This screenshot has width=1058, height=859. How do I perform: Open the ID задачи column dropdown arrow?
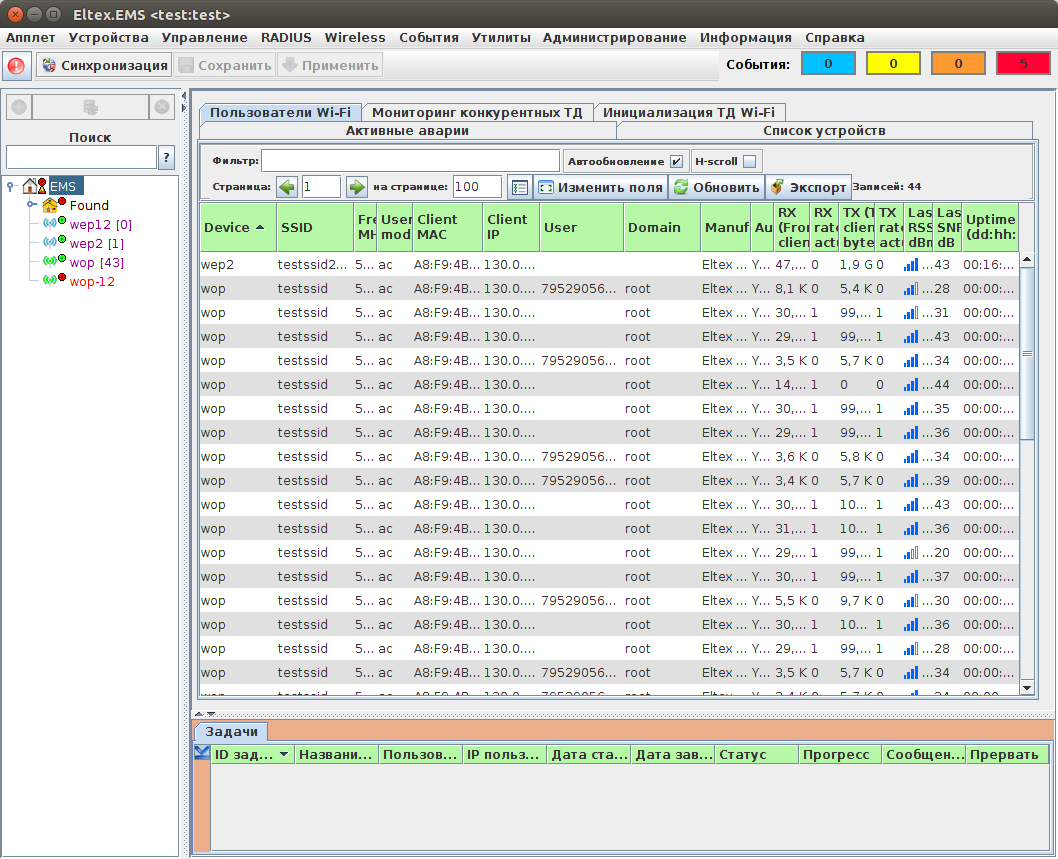tap(284, 755)
